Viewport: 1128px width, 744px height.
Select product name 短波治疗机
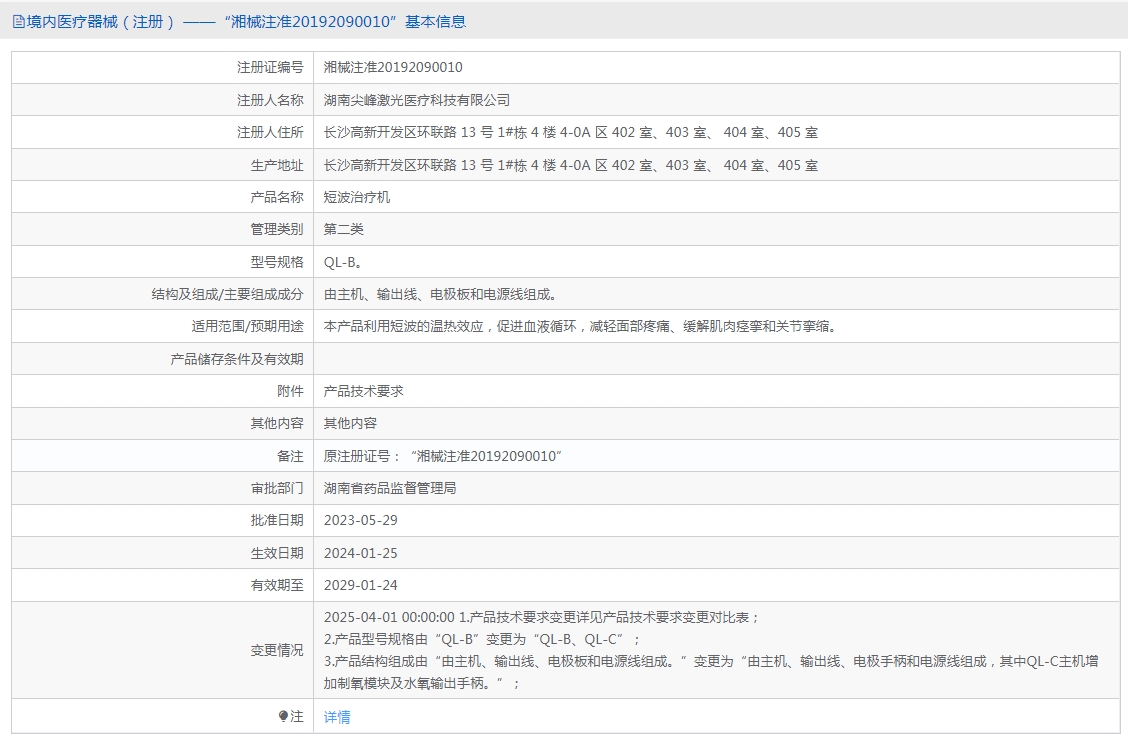click(x=357, y=197)
